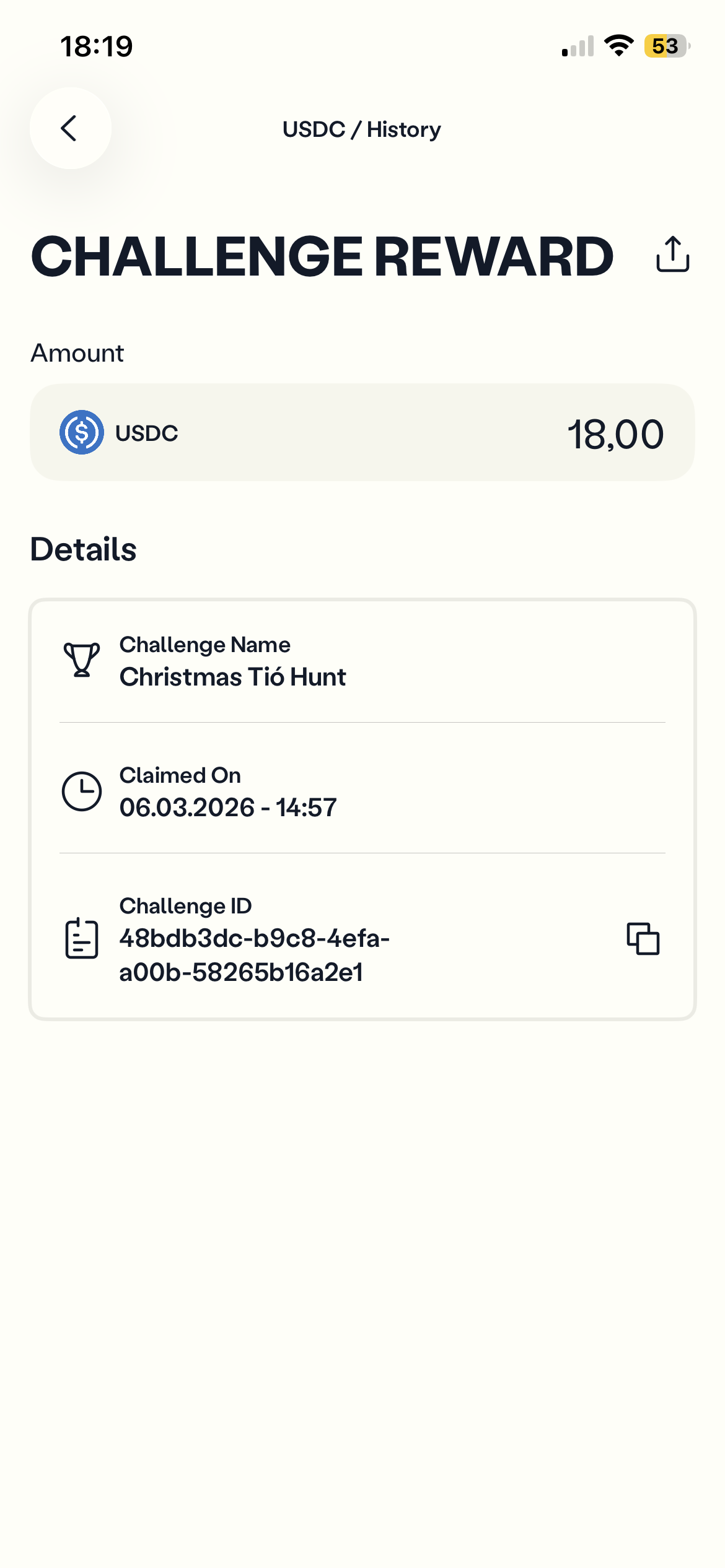Tap the clock icon by Claimed On
The height and width of the screenshot is (1568, 725).
[82, 791]
